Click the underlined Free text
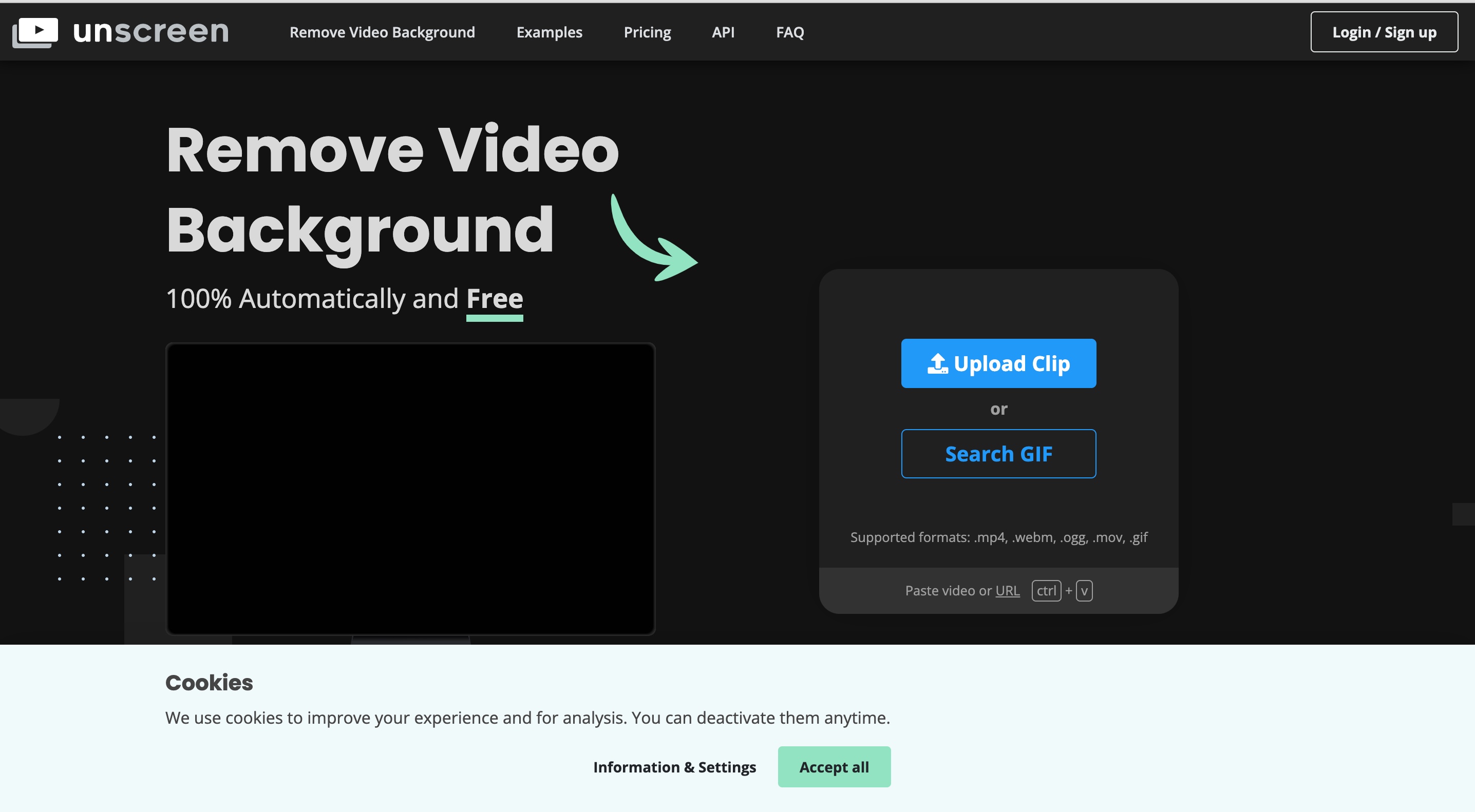1475x812 pixels. [494, 299]
